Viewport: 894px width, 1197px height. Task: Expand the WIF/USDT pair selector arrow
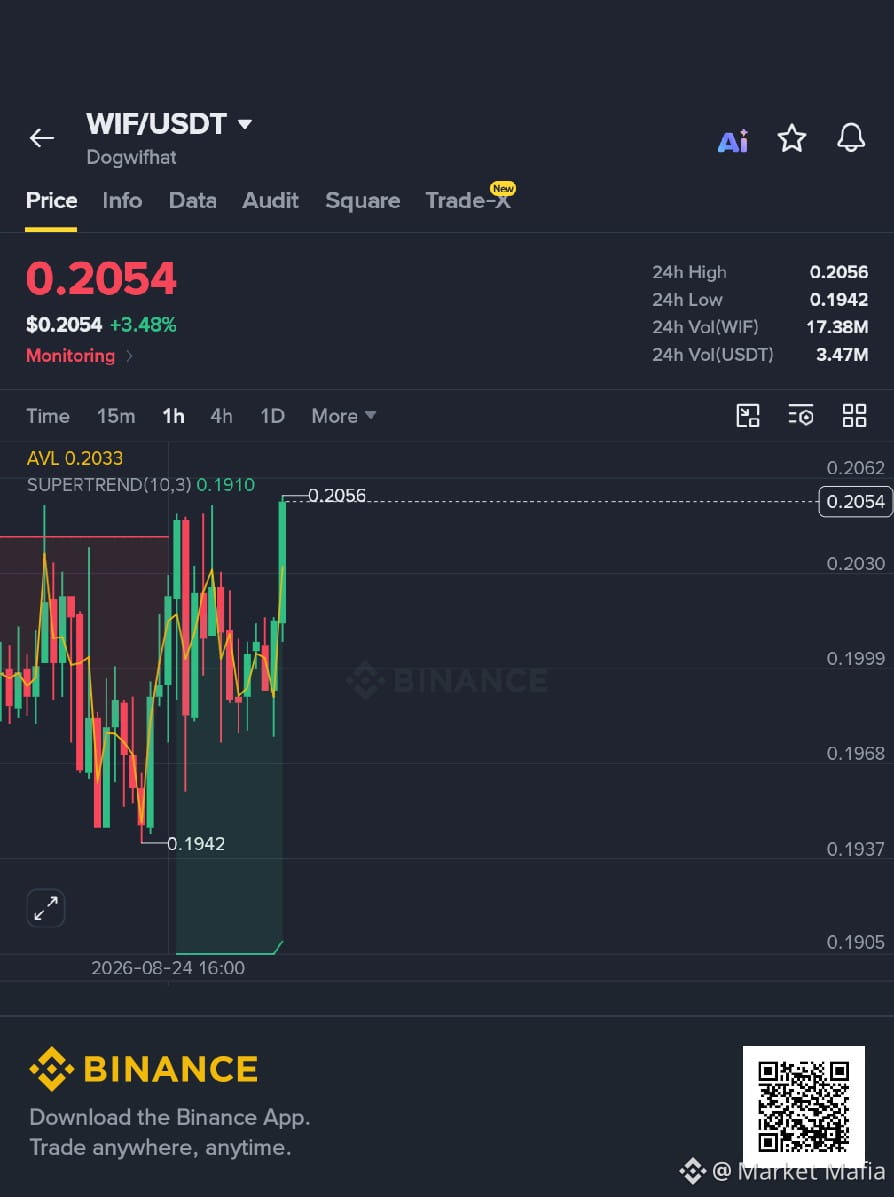[x=245, y=124]
